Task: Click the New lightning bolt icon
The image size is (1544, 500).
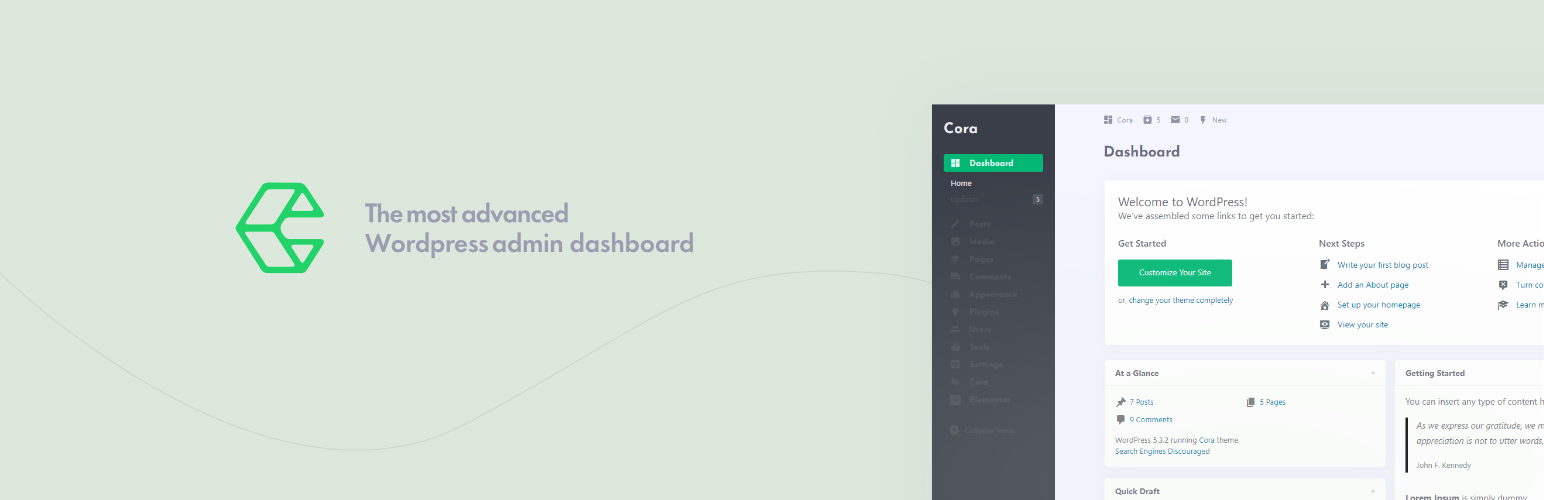Action: 1203,120
